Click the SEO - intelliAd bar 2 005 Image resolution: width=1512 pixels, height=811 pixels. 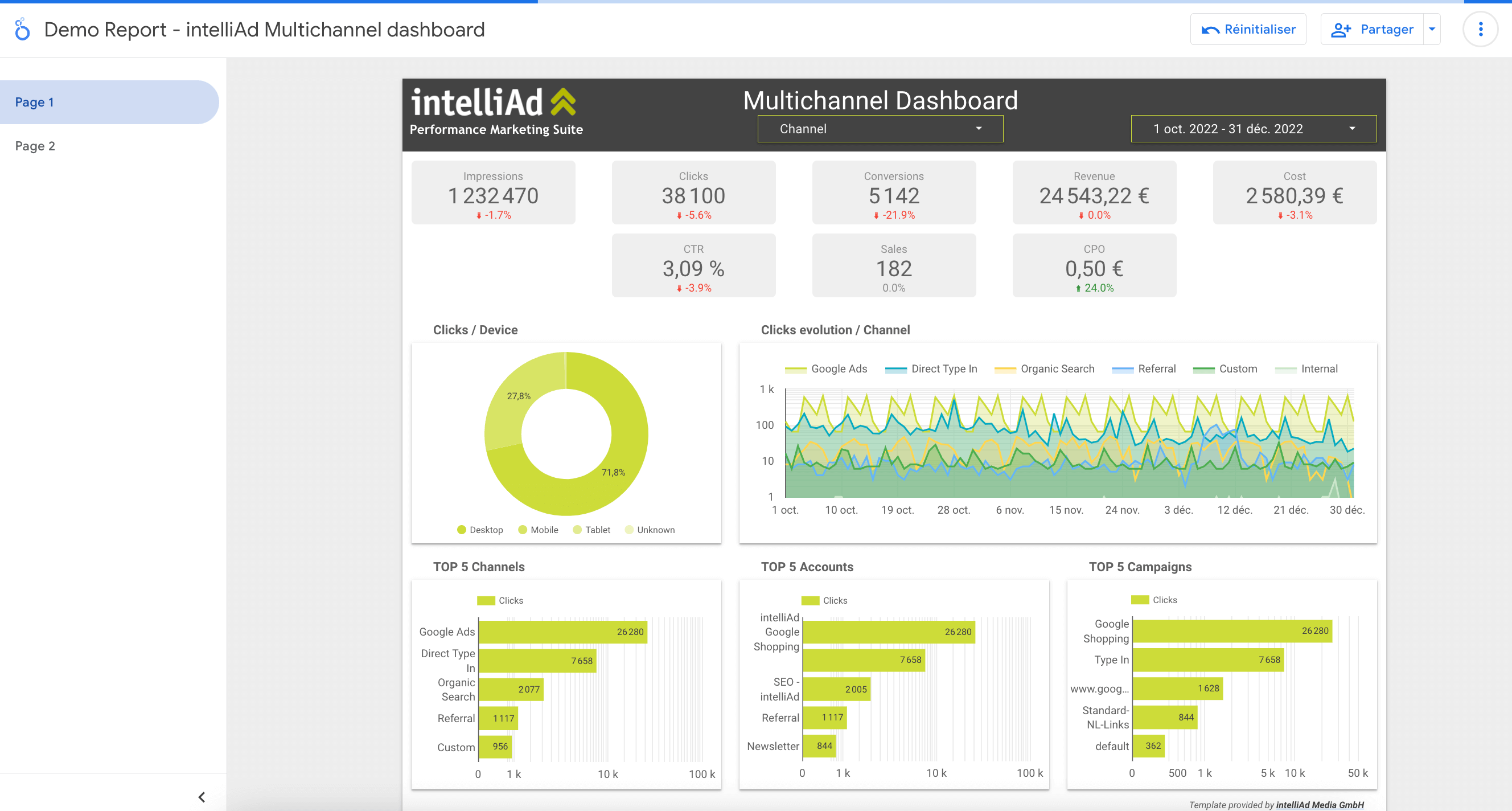(x=836, y=690)
